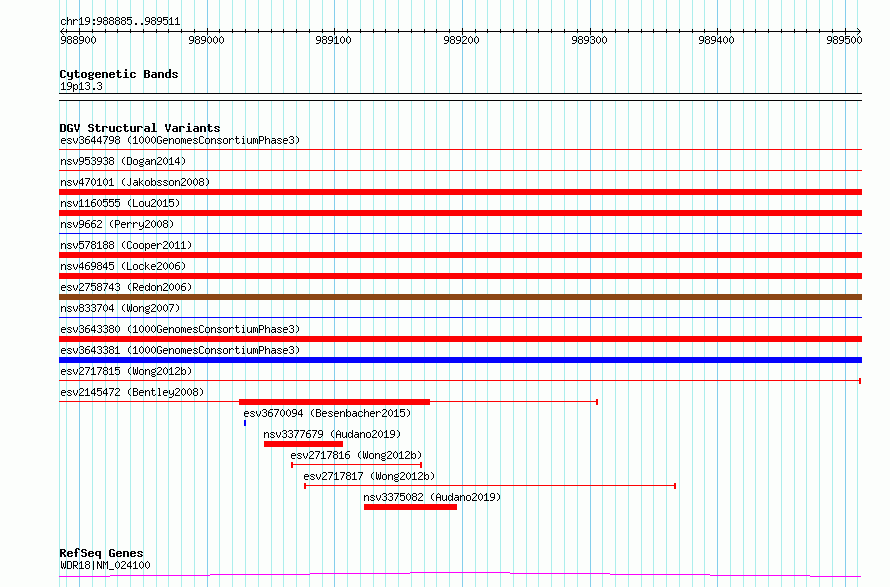Select the red nsv3375082 bar

(x=410, y=507)
